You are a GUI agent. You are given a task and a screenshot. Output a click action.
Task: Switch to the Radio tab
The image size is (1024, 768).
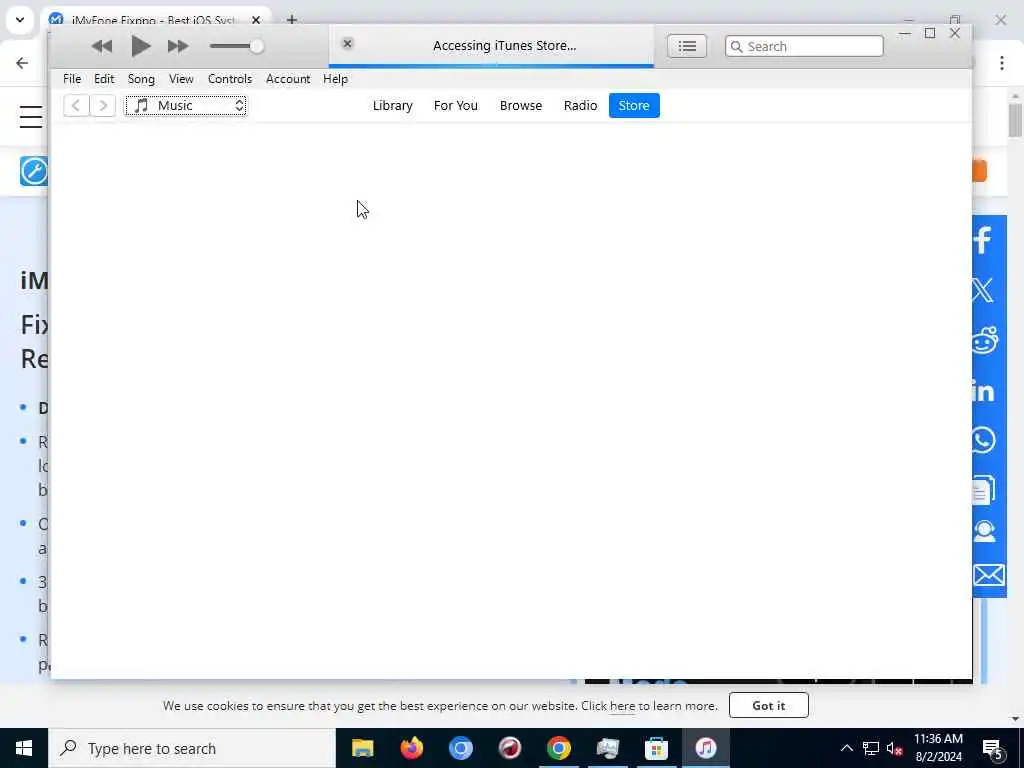(581, 106)
